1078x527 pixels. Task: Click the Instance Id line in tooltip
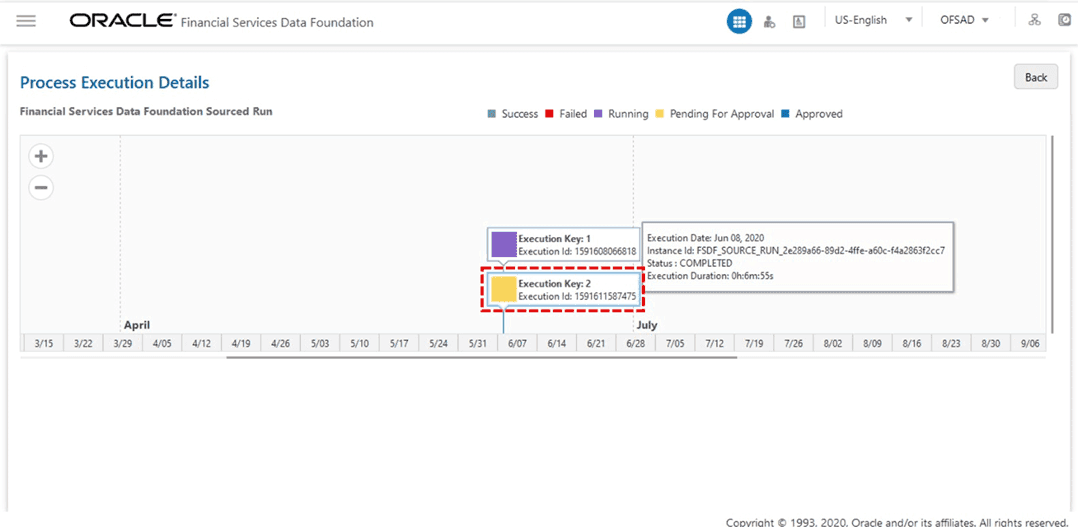point(796,251)
